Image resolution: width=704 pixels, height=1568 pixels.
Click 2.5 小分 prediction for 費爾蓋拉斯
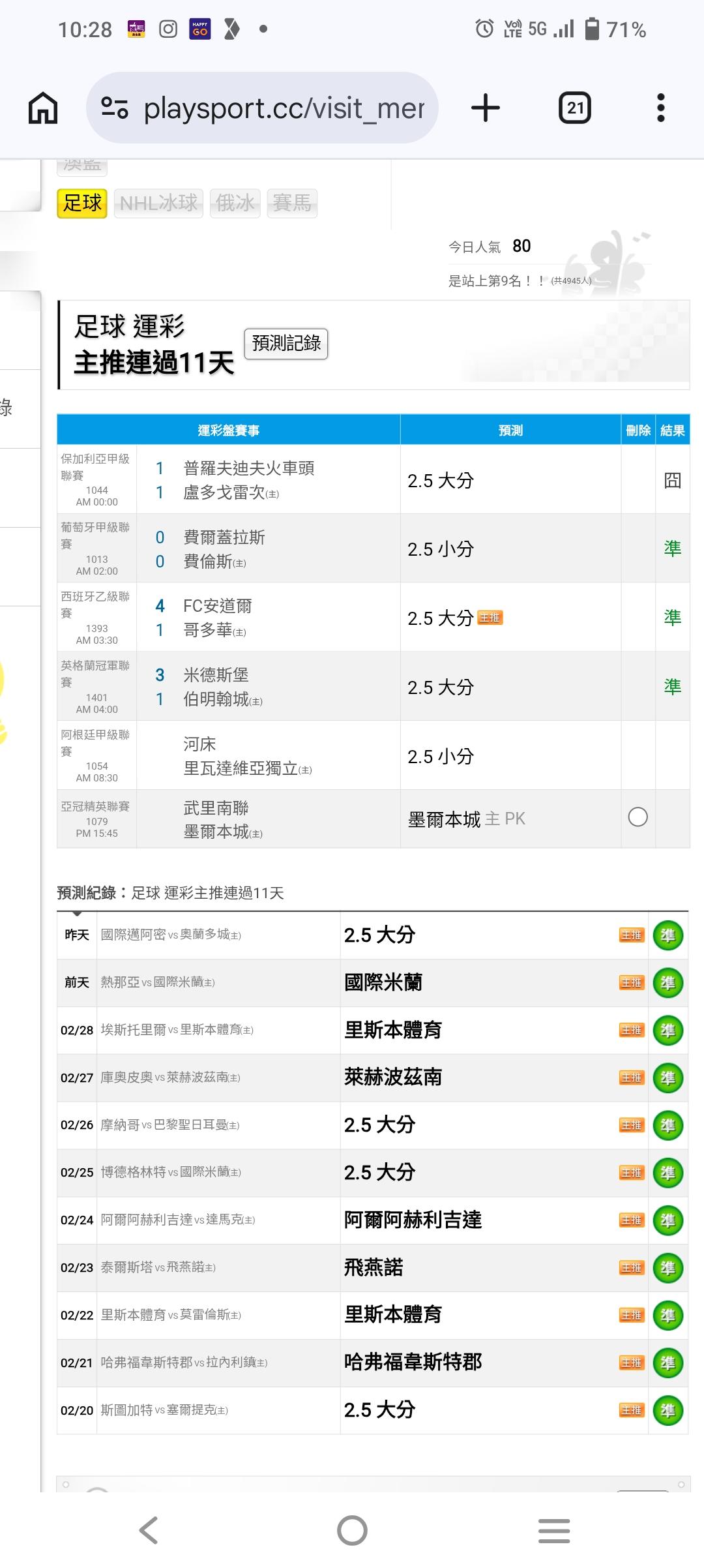coord(441,549)
